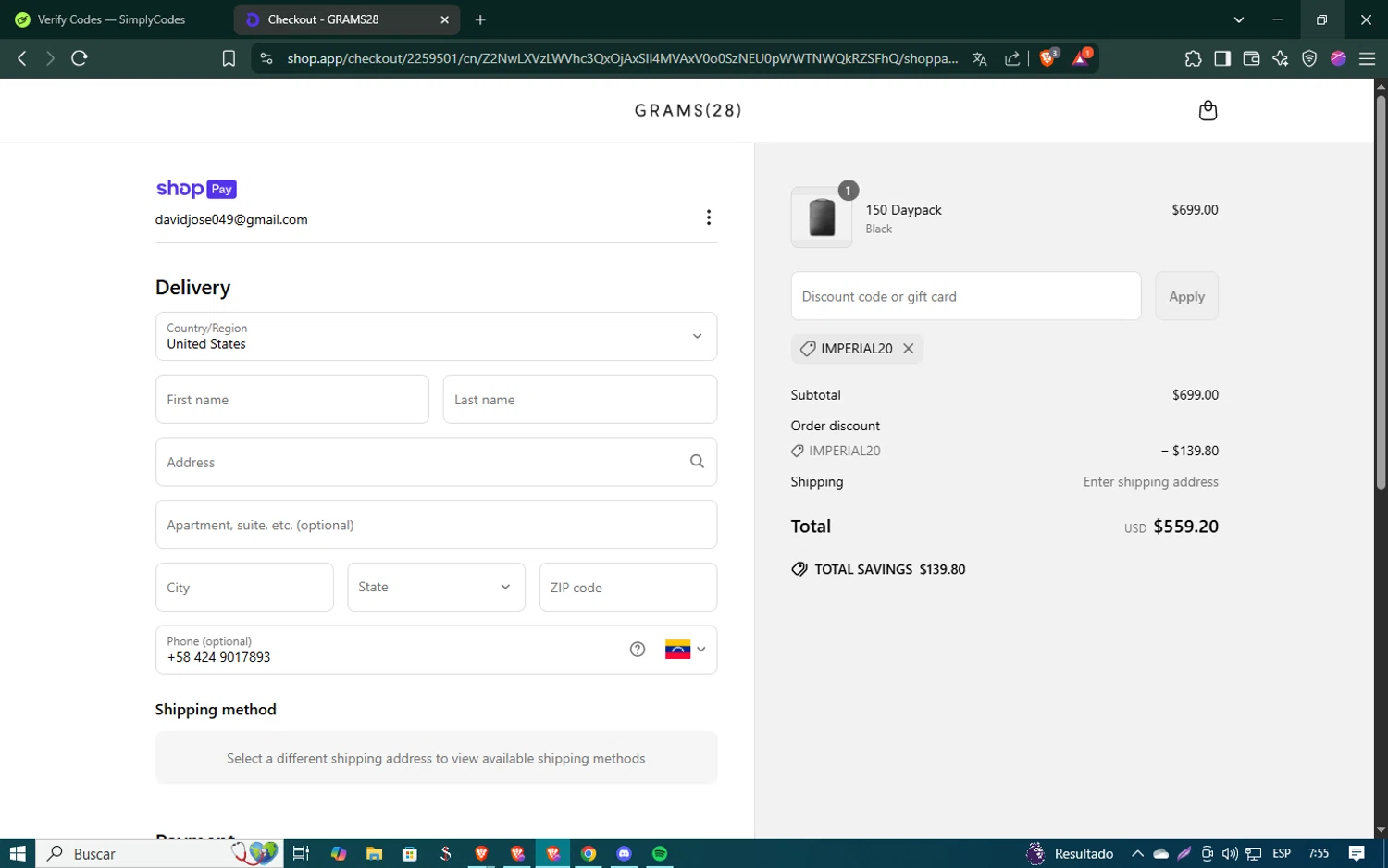Open Discord from the taskbar
The height and width of the screenshot is (868, 1388).
tap(625, 853)
